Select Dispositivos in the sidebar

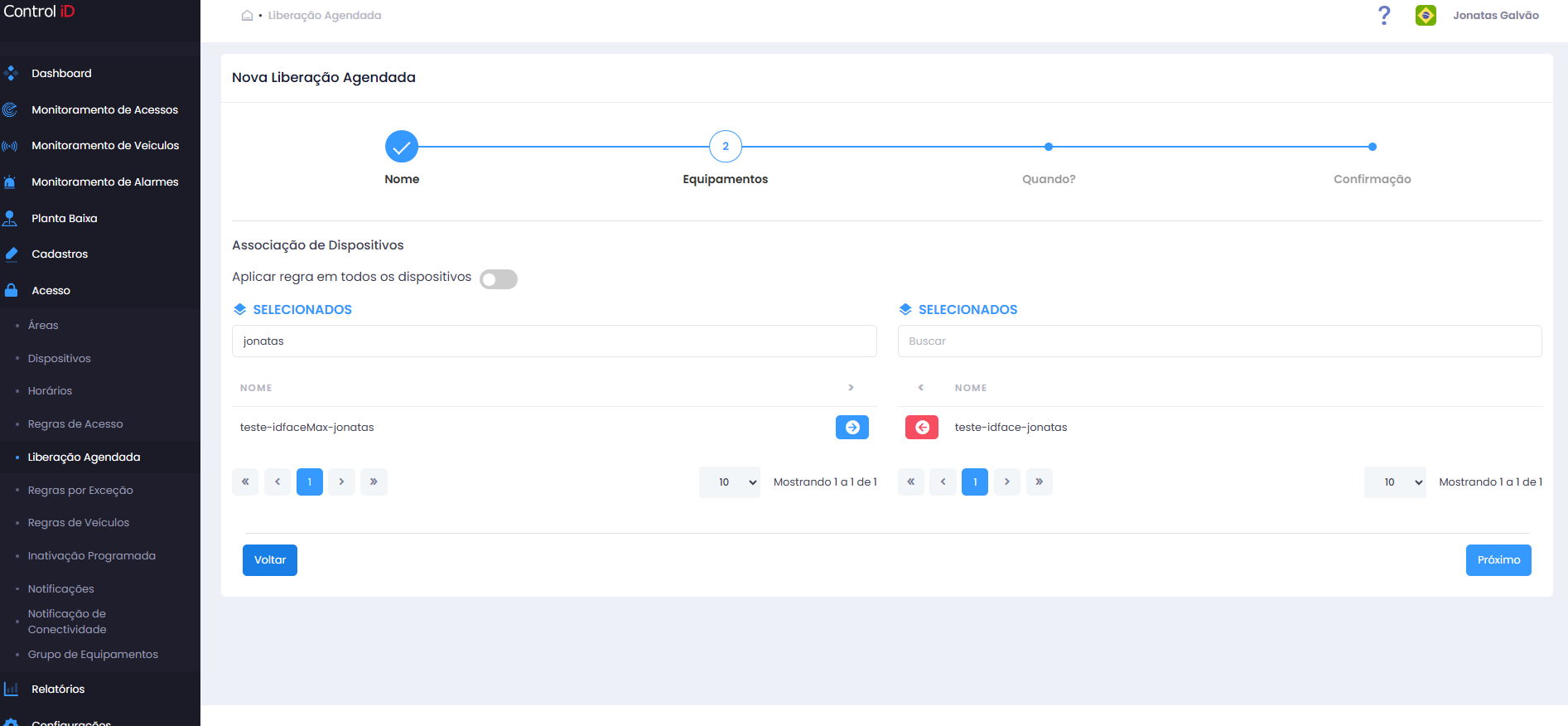[59, 358]
